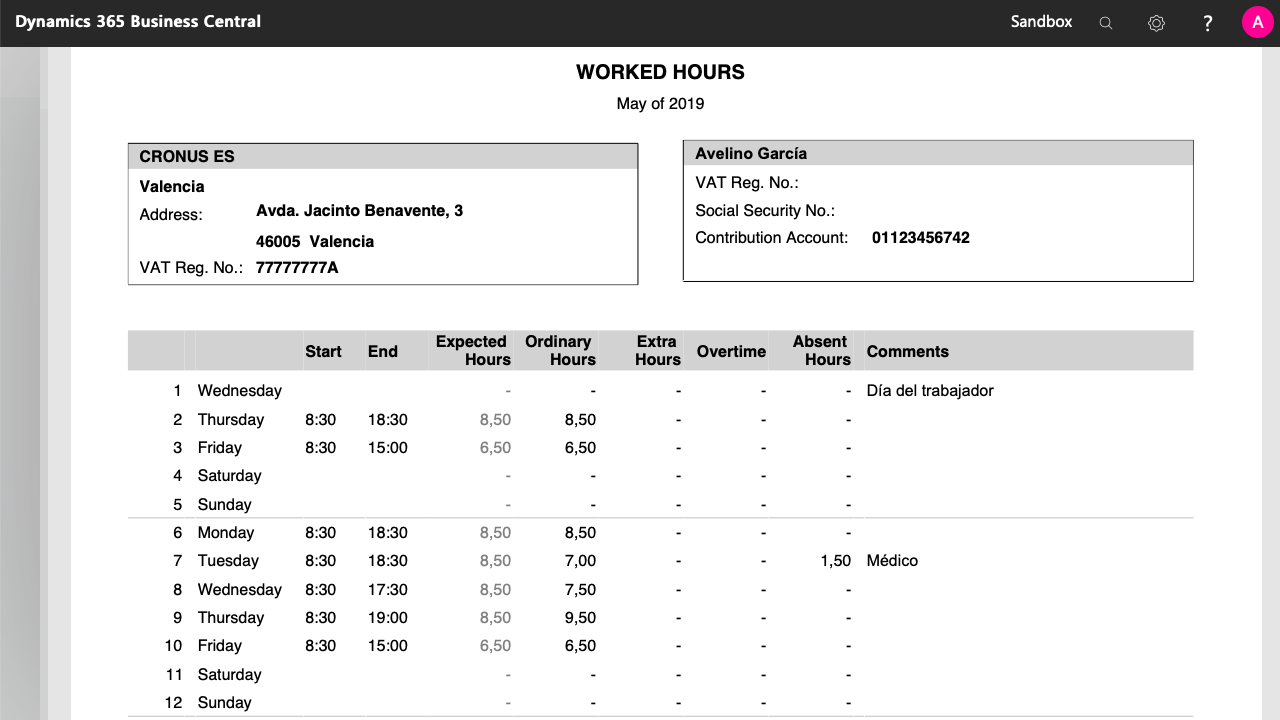
Task: Click the Overtime column header
Action: [731, 351]
